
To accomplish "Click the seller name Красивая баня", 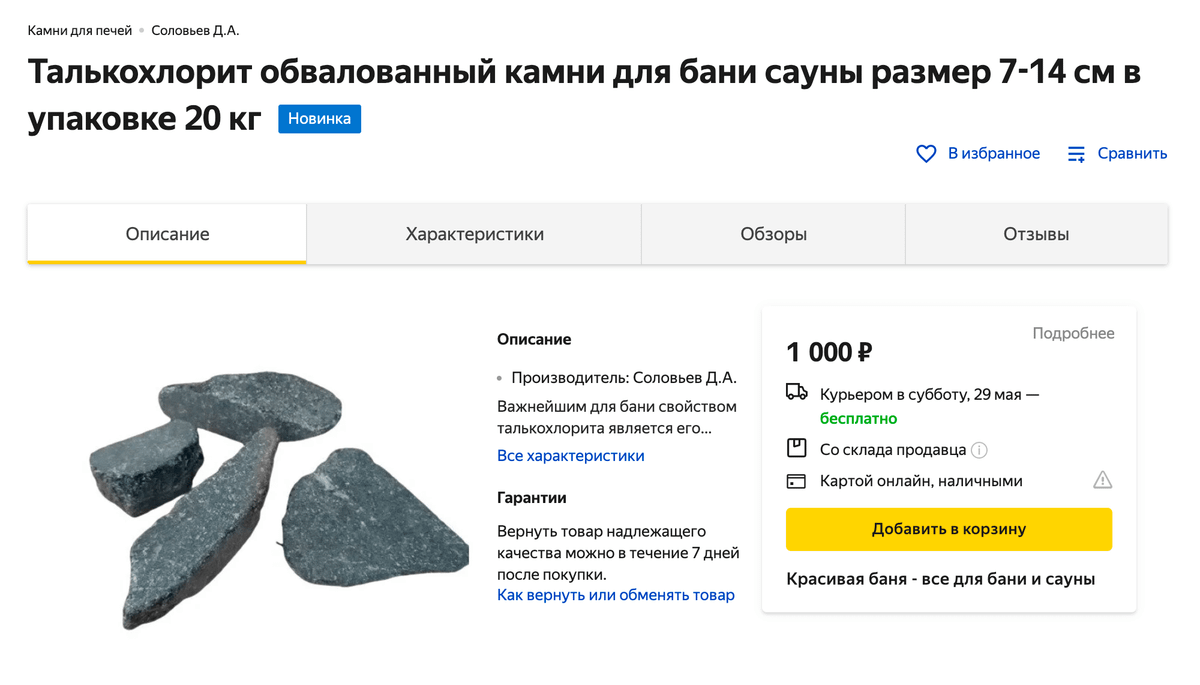I will [x=940, y=578].
